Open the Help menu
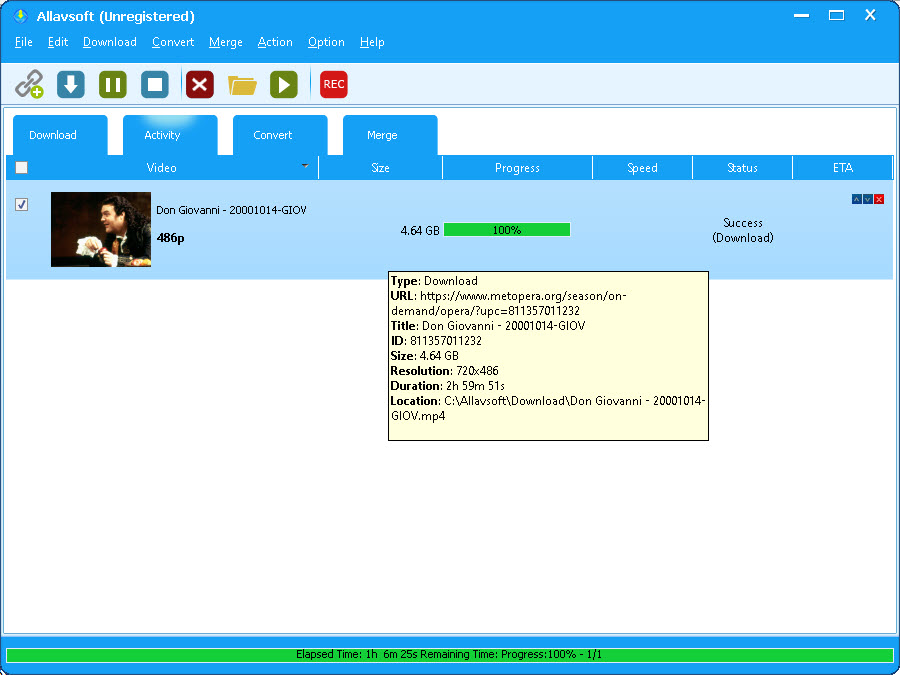This screenshot has width=900, height=675. pyautogui.click(x=372, y=42)
